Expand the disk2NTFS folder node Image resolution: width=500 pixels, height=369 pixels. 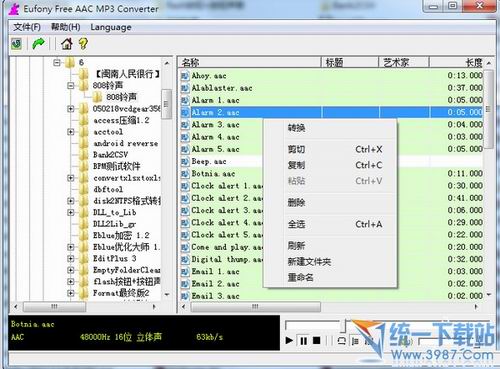tap(71, 201)
